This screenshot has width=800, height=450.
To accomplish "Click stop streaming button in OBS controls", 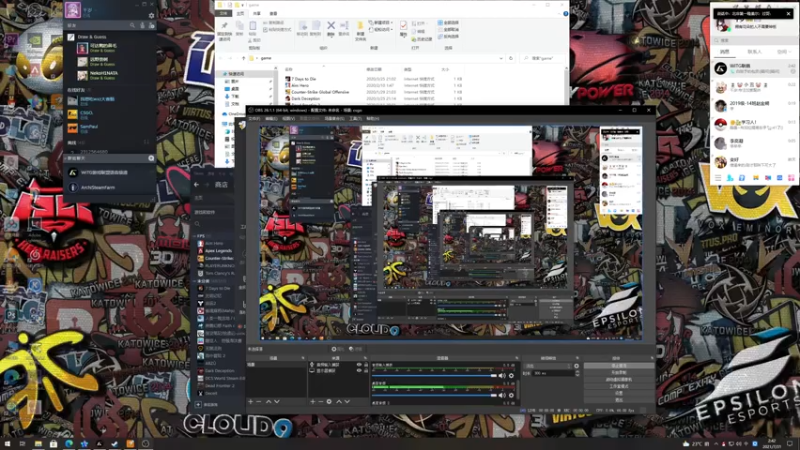I will [619, 366].
